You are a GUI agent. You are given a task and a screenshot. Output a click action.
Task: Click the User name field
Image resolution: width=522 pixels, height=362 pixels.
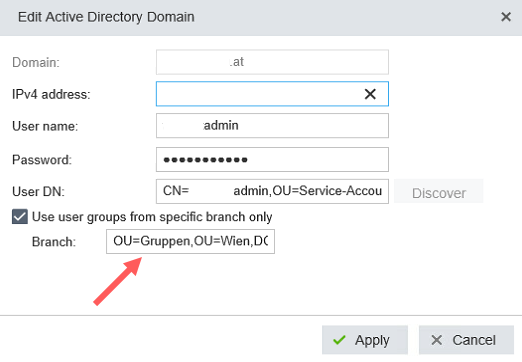pyautogui.click(x=272, y=126)
